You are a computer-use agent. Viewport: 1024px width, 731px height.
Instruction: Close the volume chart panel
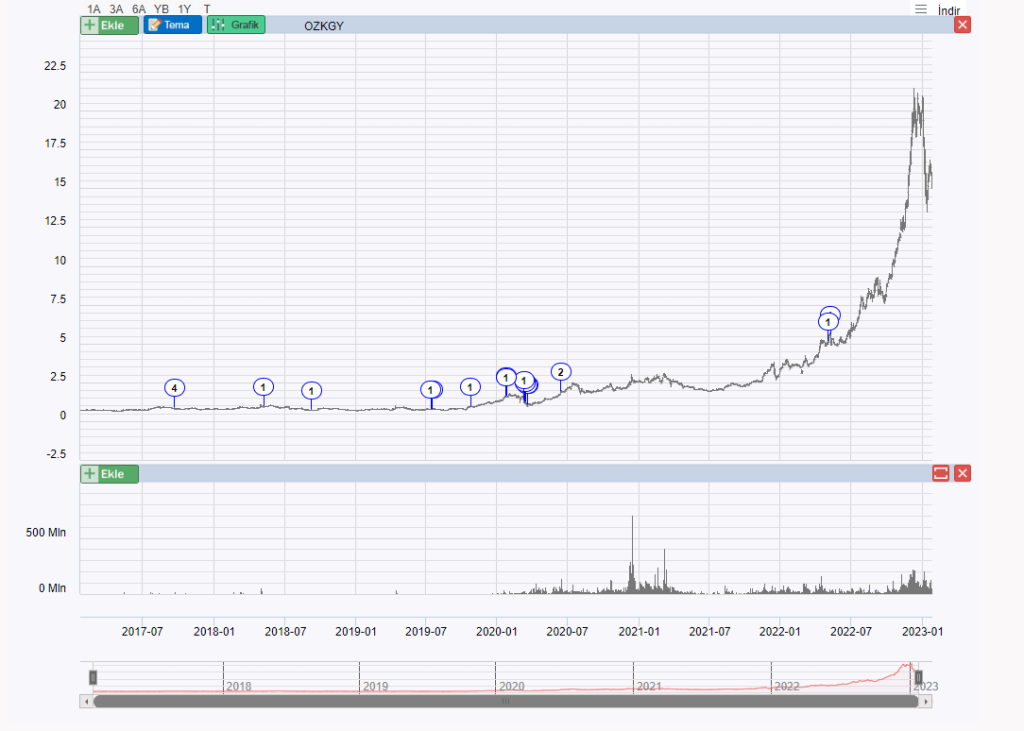tap(962, 474)
